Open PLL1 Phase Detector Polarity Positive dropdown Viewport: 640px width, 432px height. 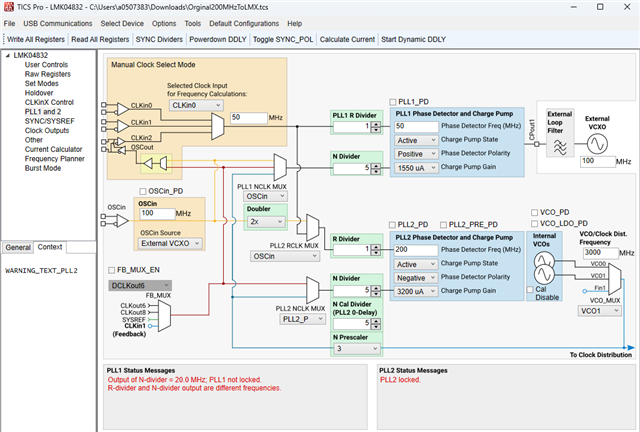tap(416, 154)
